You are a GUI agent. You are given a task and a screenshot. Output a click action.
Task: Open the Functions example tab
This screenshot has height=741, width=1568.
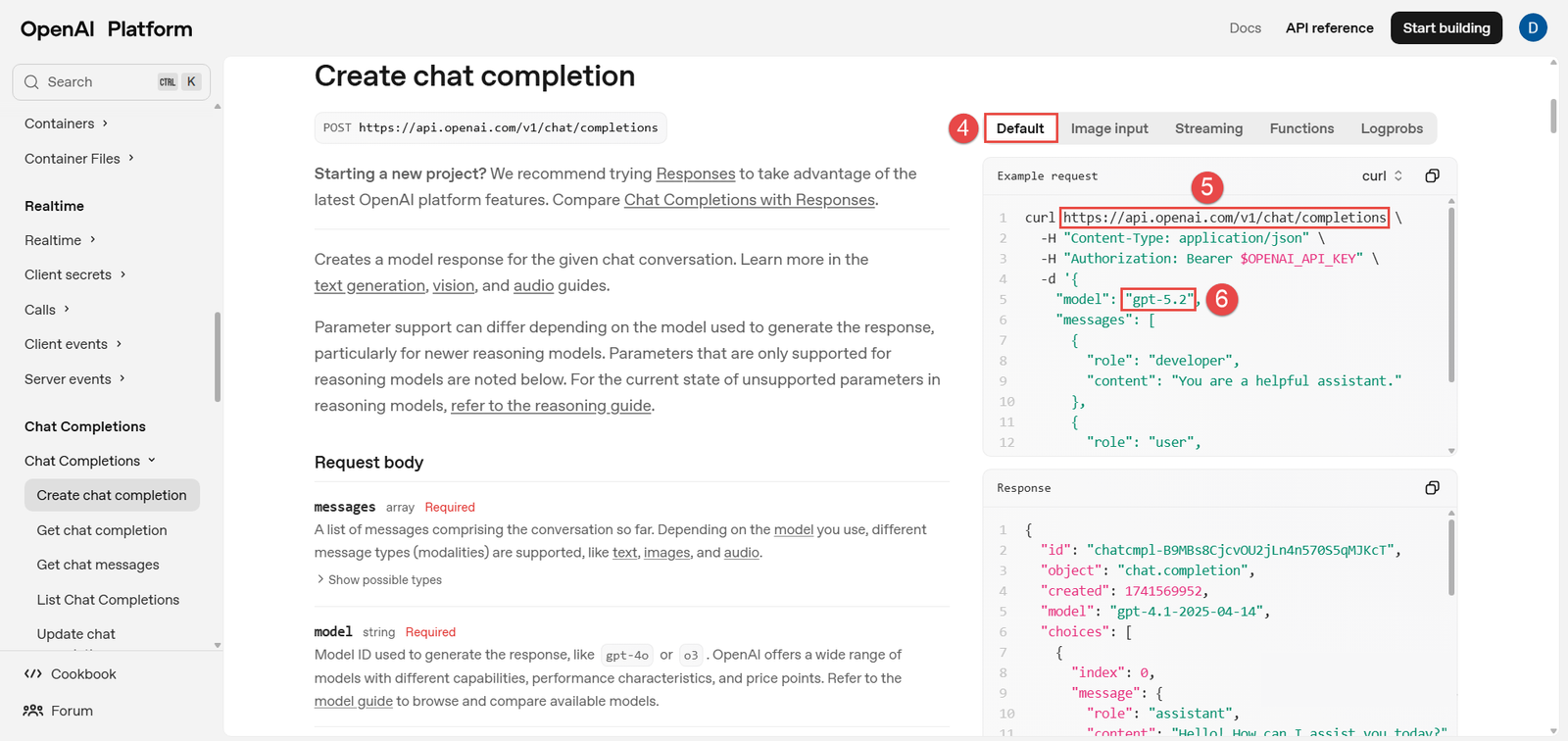[1301, 128]
